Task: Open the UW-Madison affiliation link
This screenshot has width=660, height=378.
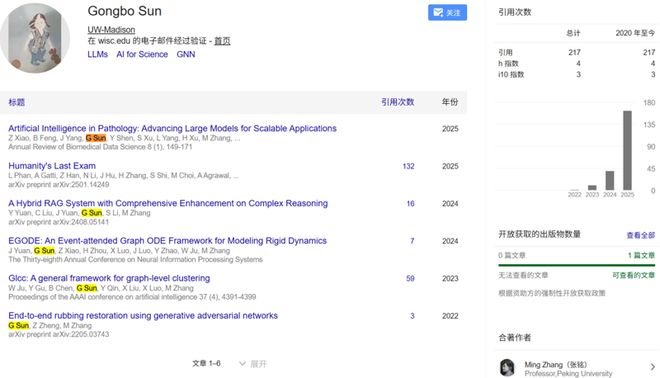Action: click(x=111, y=29)
